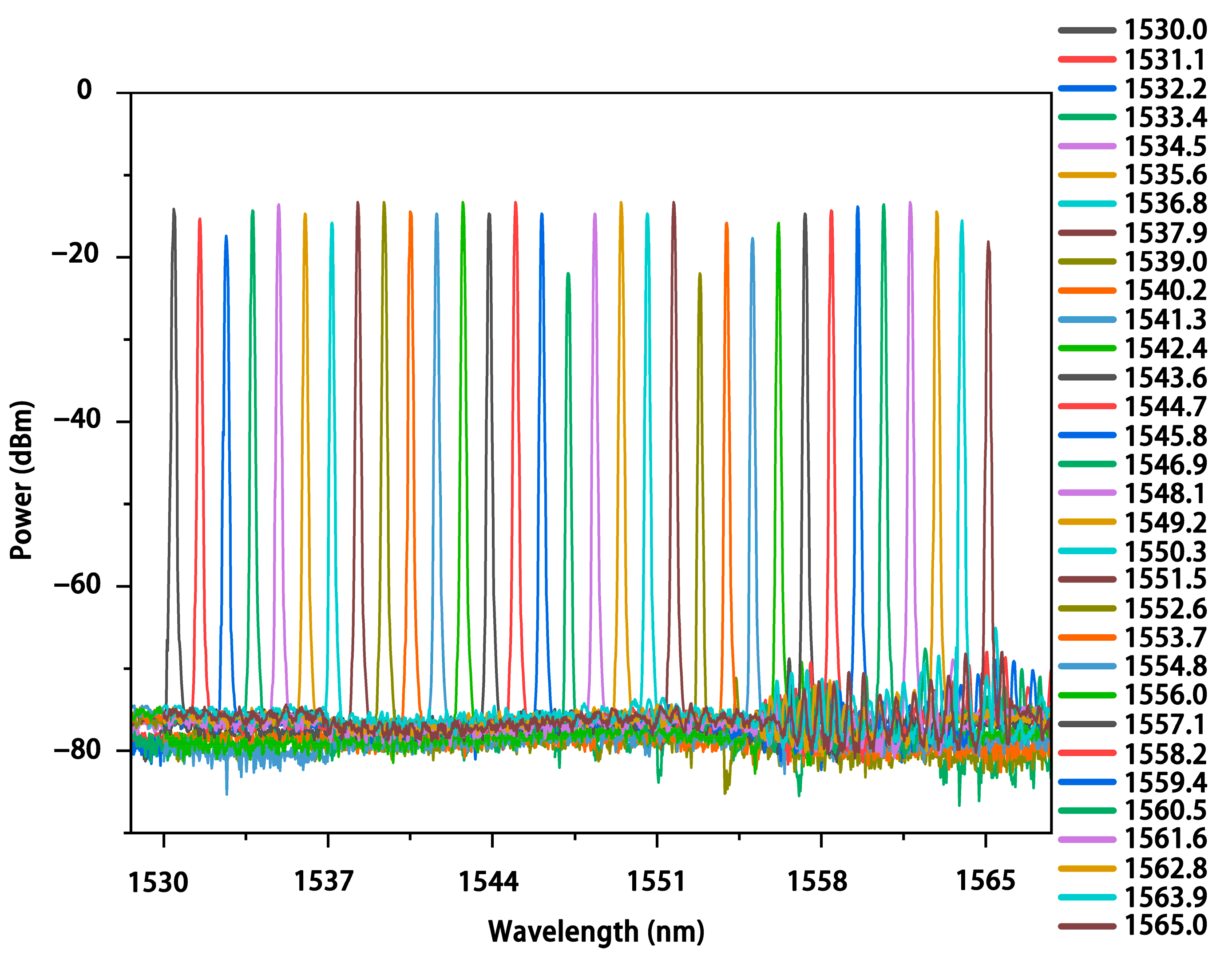Click the Wavelength (nm) axis title
The image size is (1232, 955).
coord(596,931)
